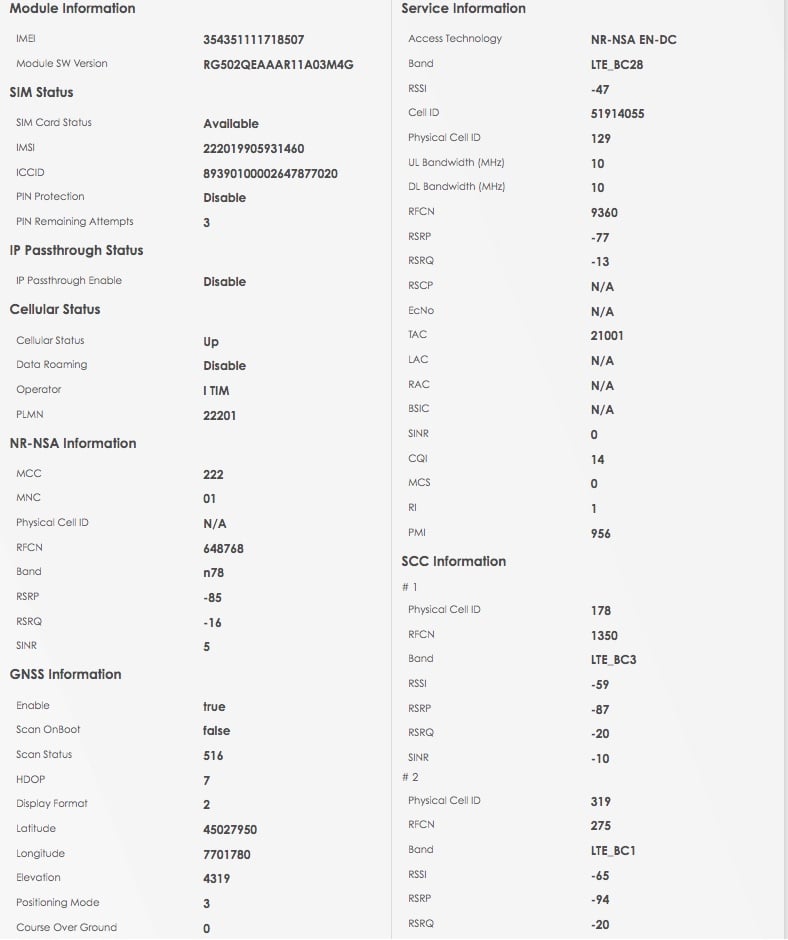Image resolution: width=788 pixels, height=940 pixels.
Task: Select the Operator value I TIM
Action: pyautogui.click(x=216, y=391)
